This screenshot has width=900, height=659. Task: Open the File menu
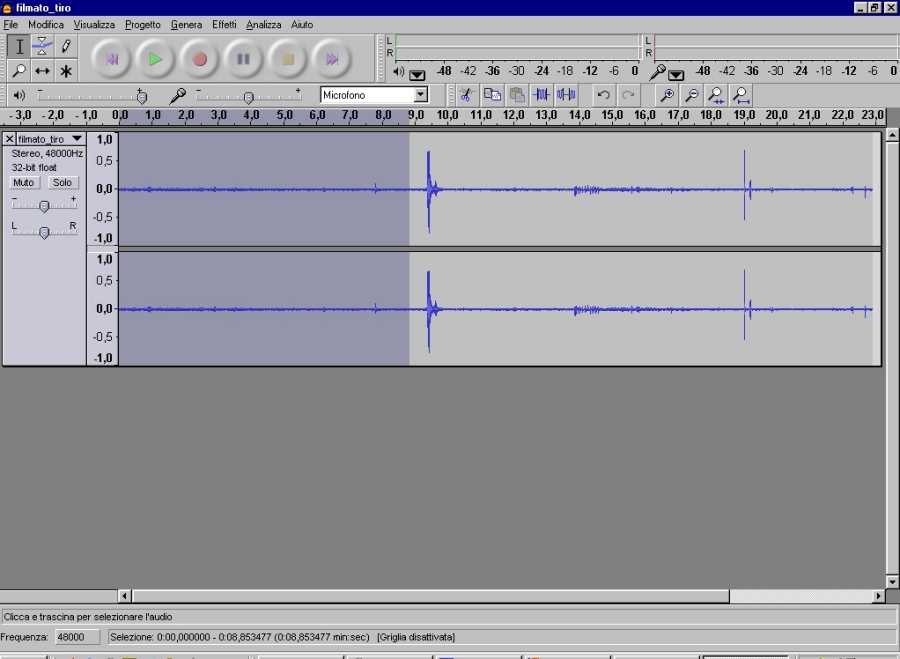point(10,25)
